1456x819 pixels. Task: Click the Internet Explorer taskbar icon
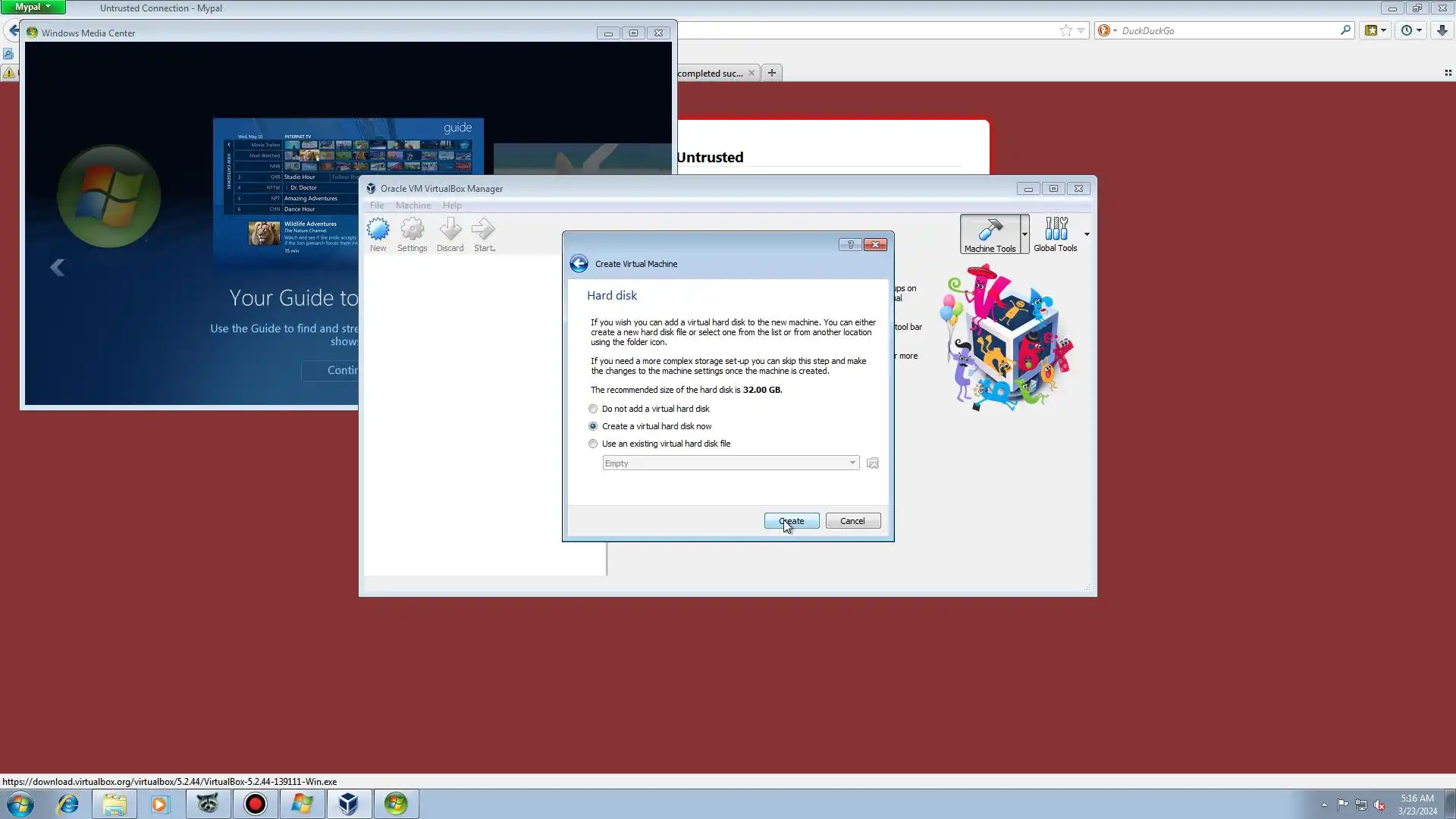point(67,804)
